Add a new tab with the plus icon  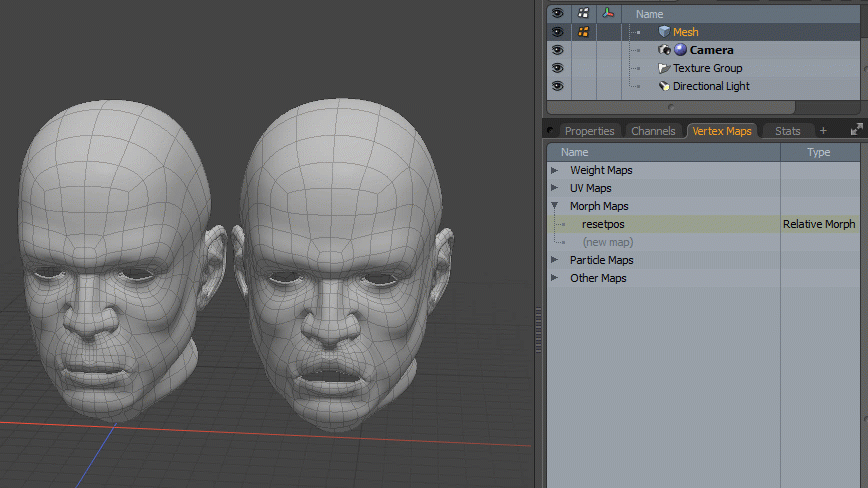823,131
